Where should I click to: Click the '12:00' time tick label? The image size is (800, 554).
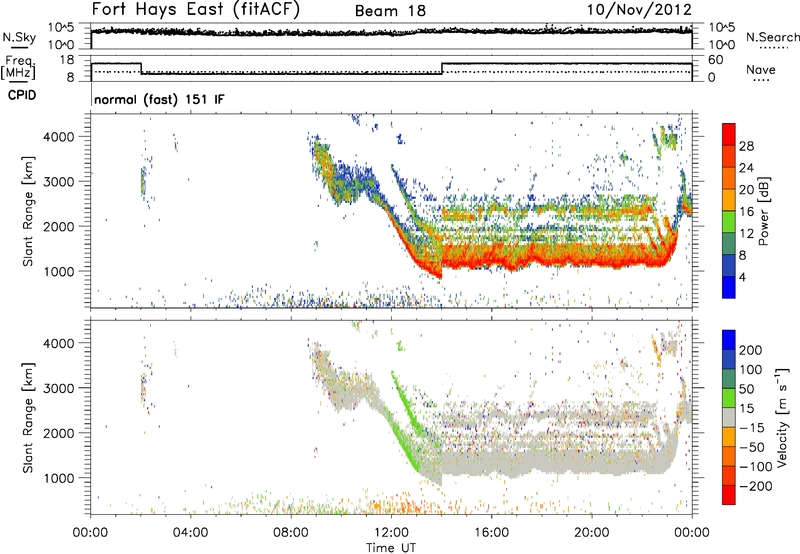[391, 533]
